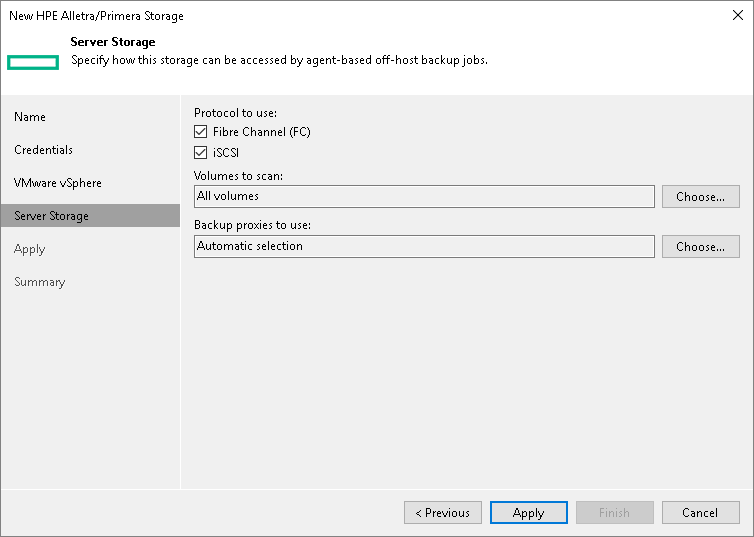The image size is (754, 537).
Task: Go to the Name wizard step
Action: point(30,117)
